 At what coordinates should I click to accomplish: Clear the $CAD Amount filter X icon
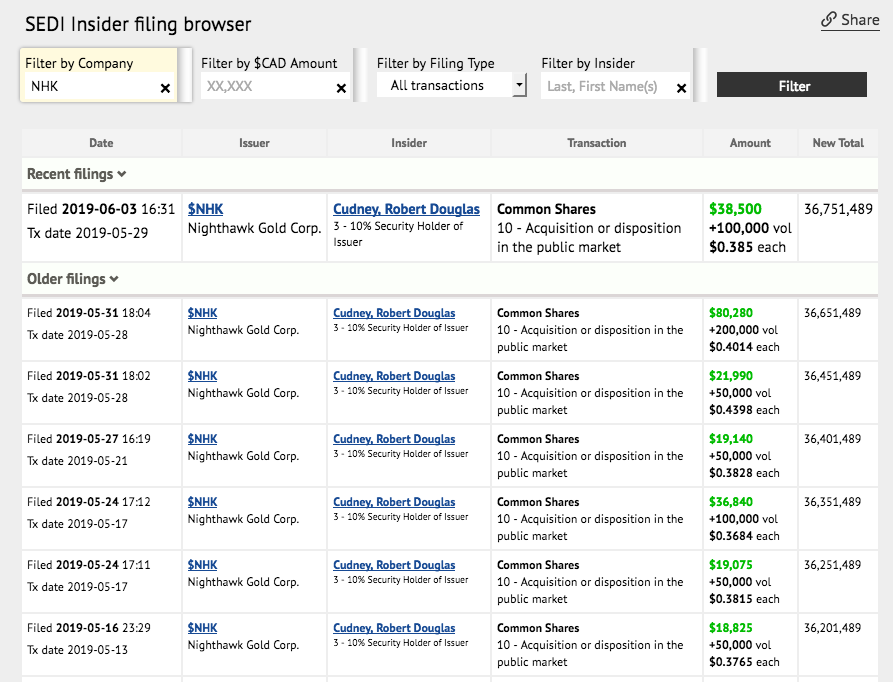(341, 88)
